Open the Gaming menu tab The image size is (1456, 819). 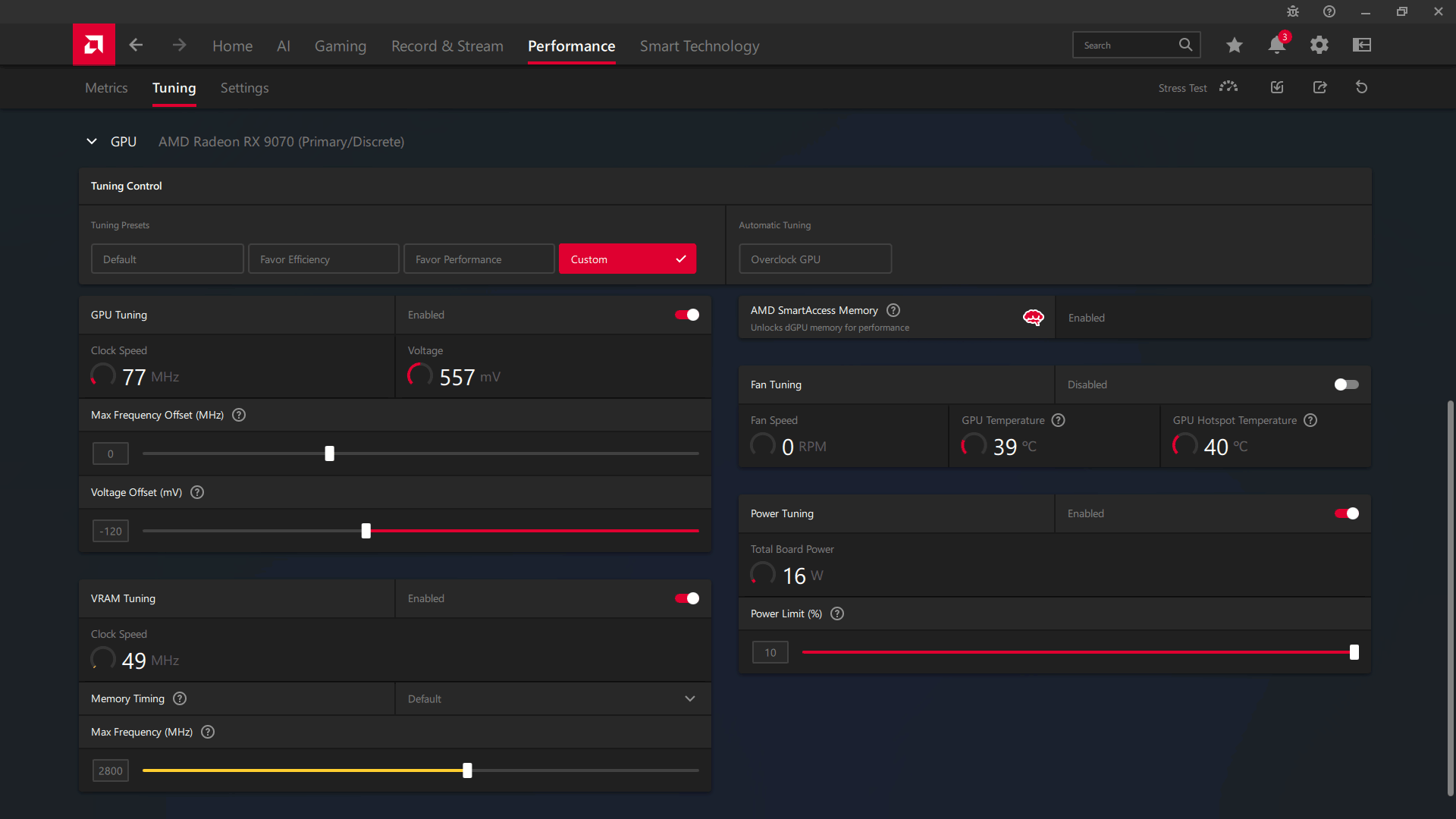340,46
